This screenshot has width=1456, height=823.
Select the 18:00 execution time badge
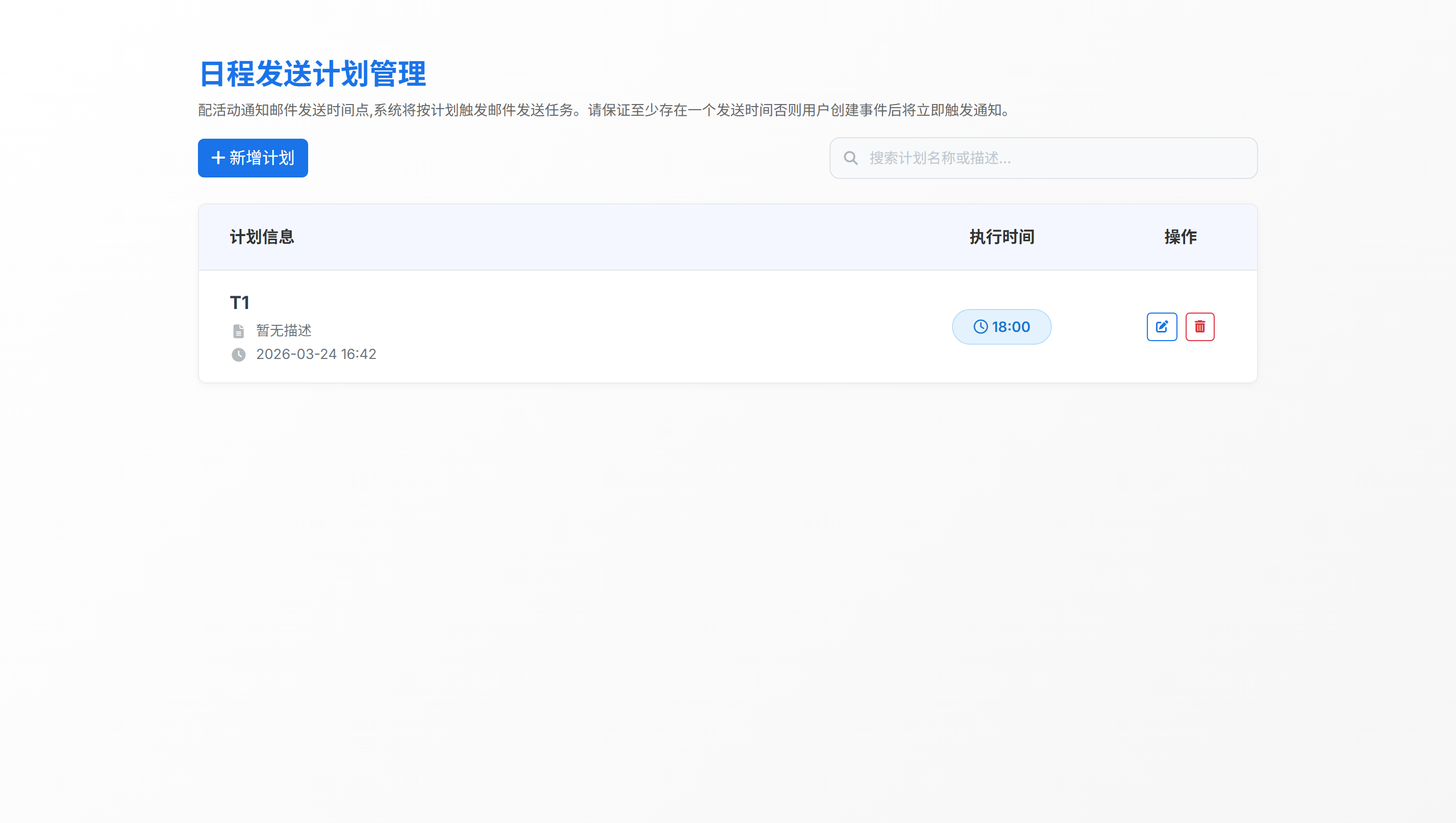1001,326
